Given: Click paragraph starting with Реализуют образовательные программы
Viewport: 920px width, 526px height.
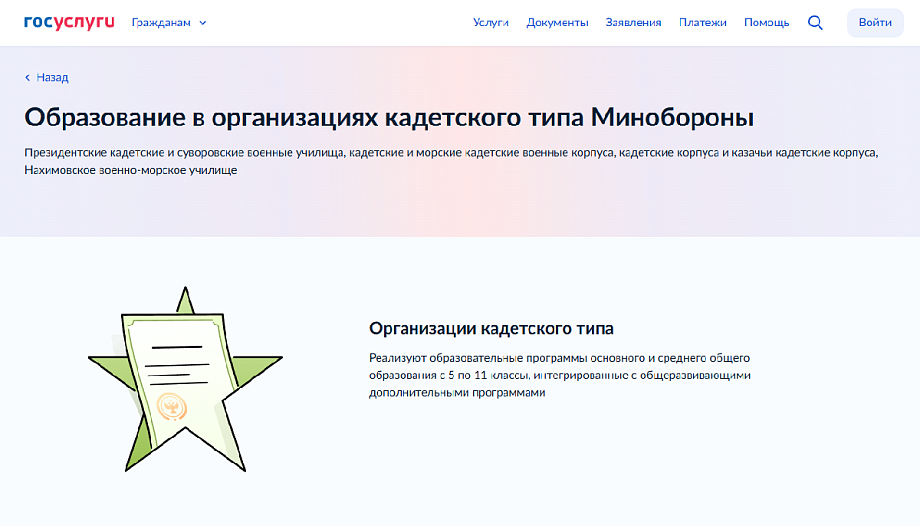Looking at the screenshot, I should click(559, 375).
